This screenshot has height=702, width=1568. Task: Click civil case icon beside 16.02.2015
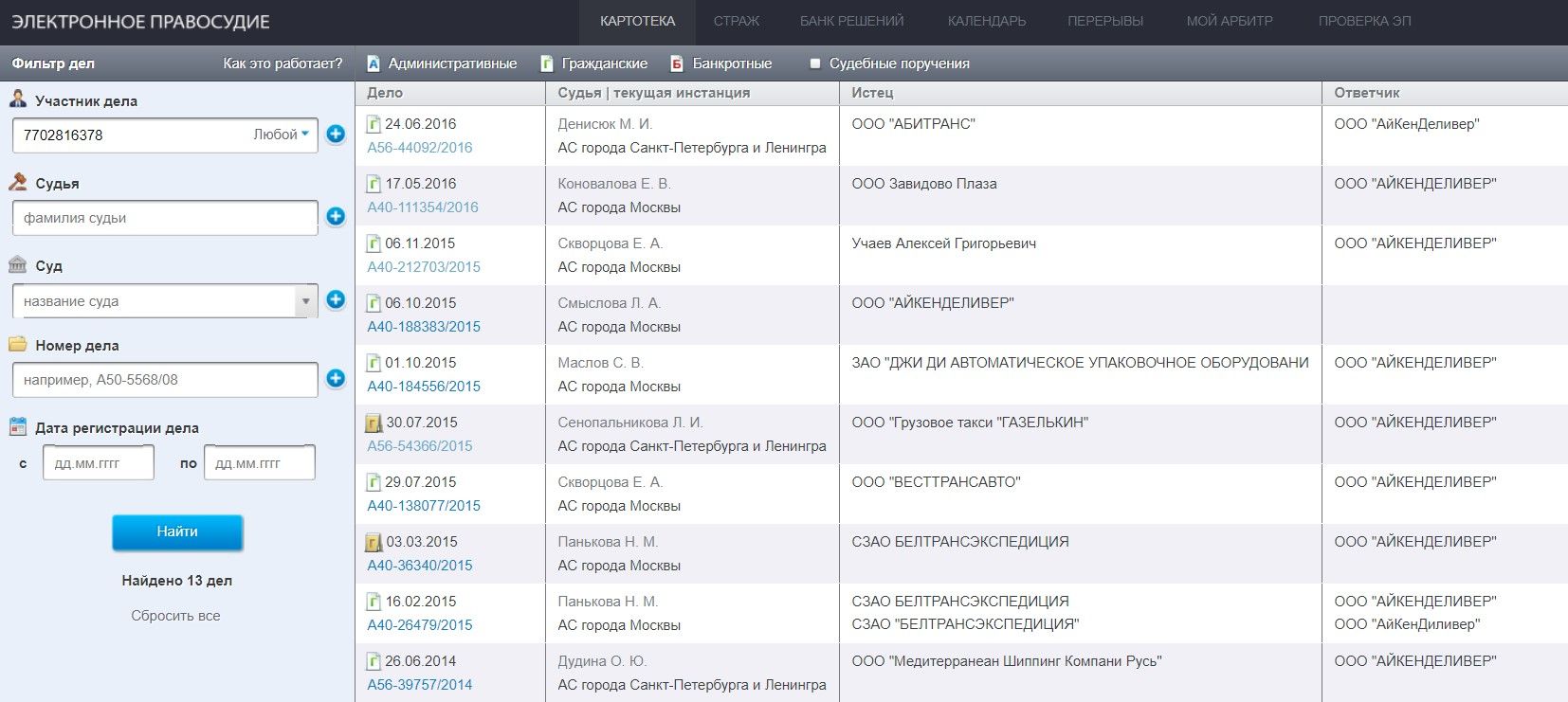[374, 602]
